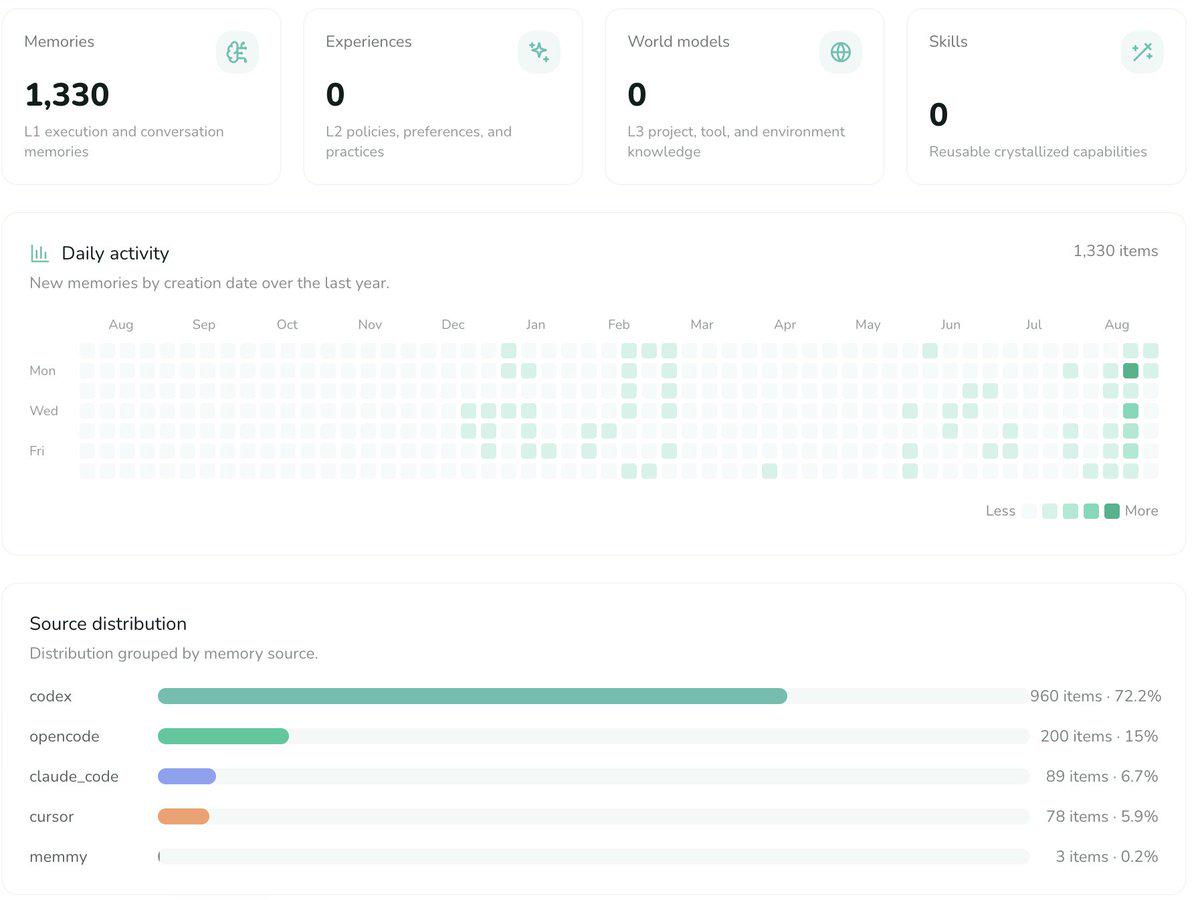The height and width of the screenshot is (900, 1200).
Task: Open the Memories 1,330 stat card
Action: coord(141,97)
